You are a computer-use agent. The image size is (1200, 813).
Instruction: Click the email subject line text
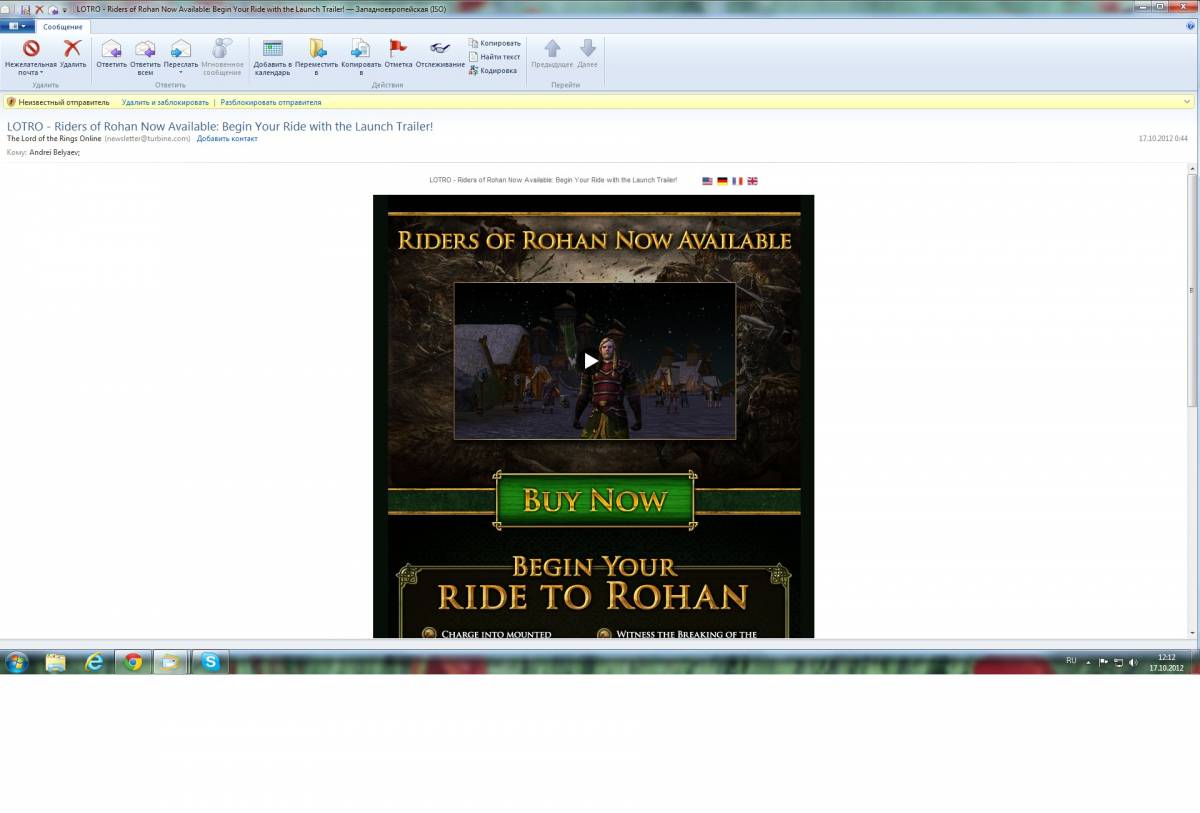[x=220, y=126]
